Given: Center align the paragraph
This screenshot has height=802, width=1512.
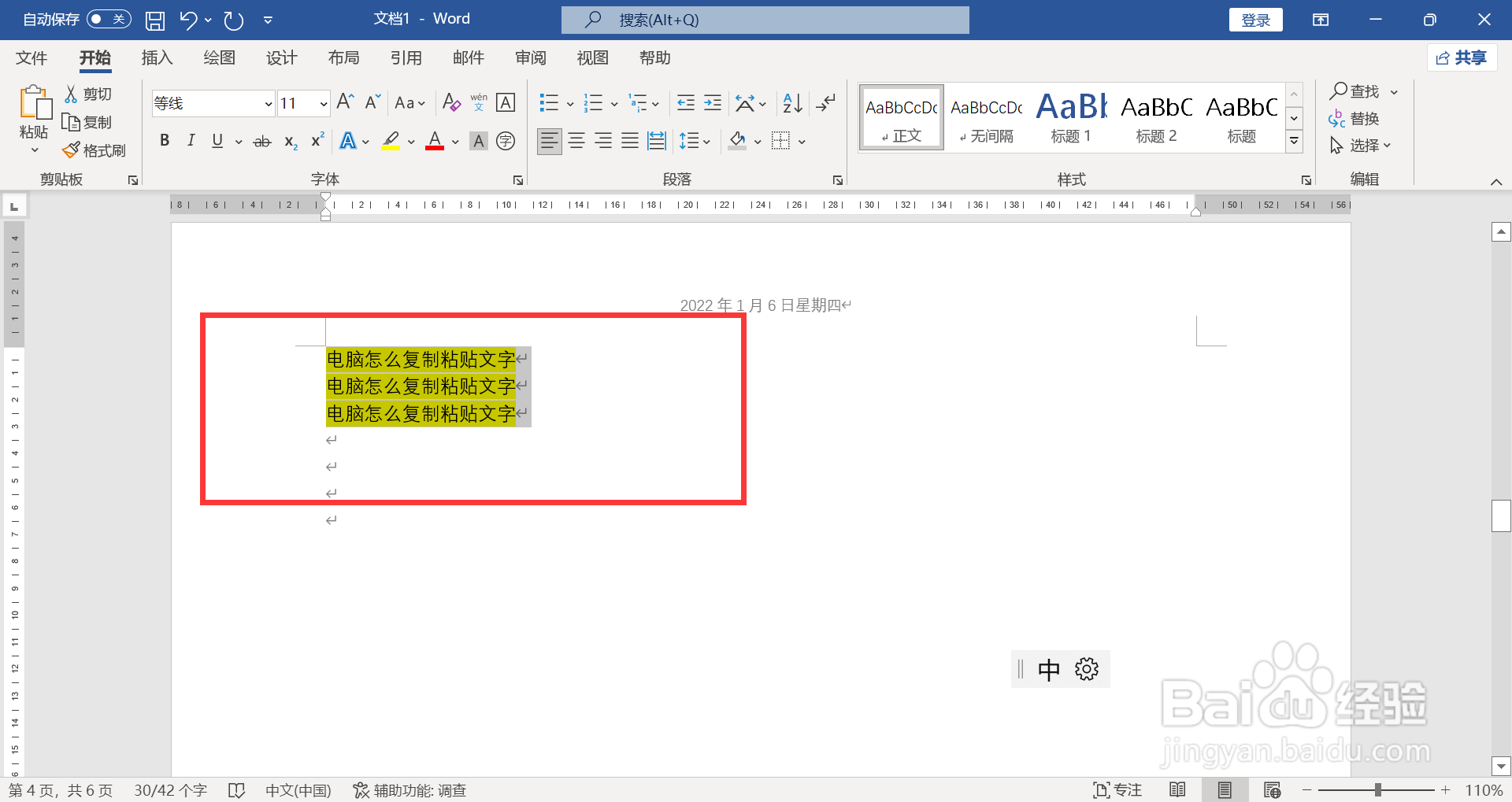Looking at the screenshot, I should (x=576, y=141).
